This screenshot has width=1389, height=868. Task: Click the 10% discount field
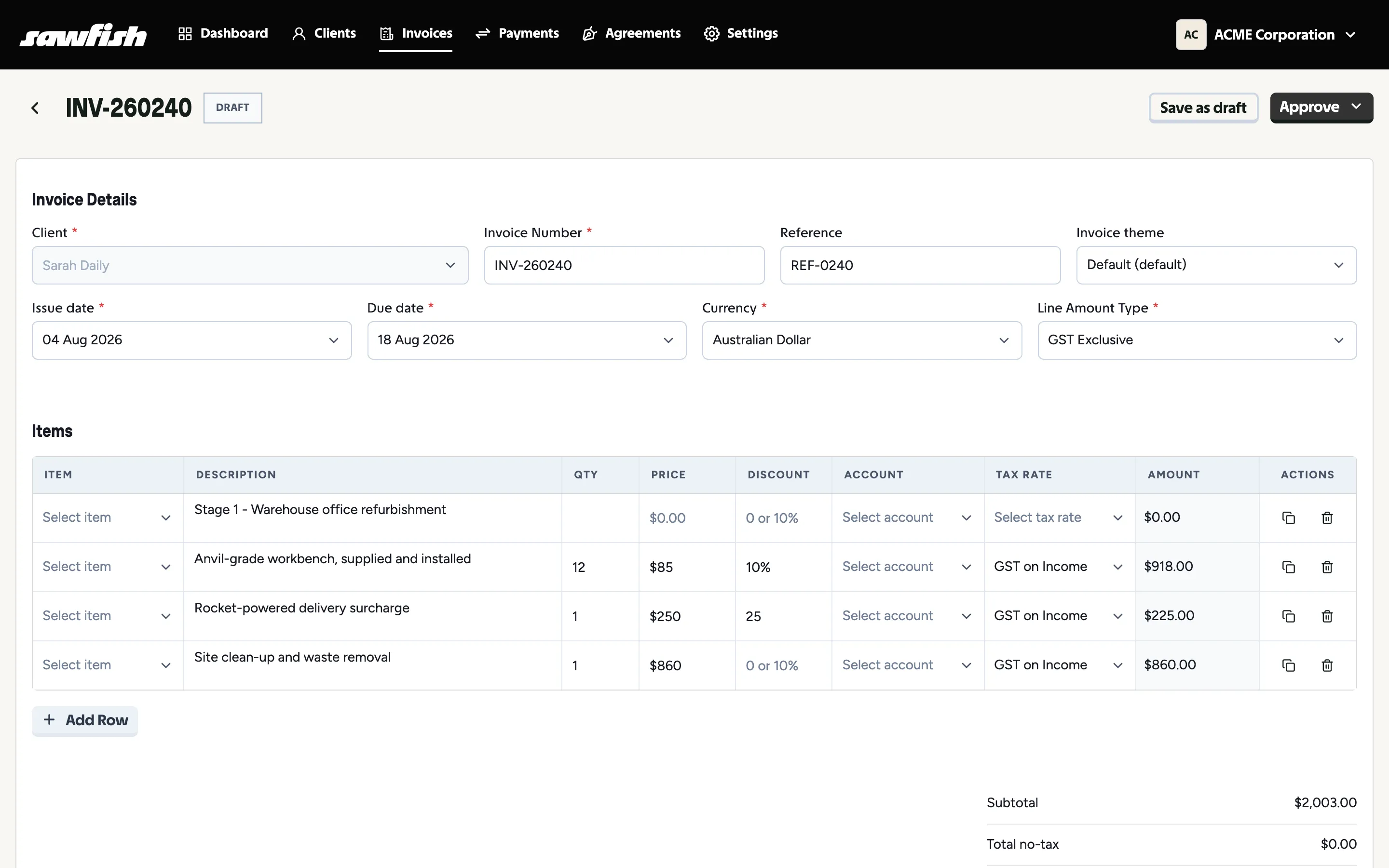coord(783,567)
